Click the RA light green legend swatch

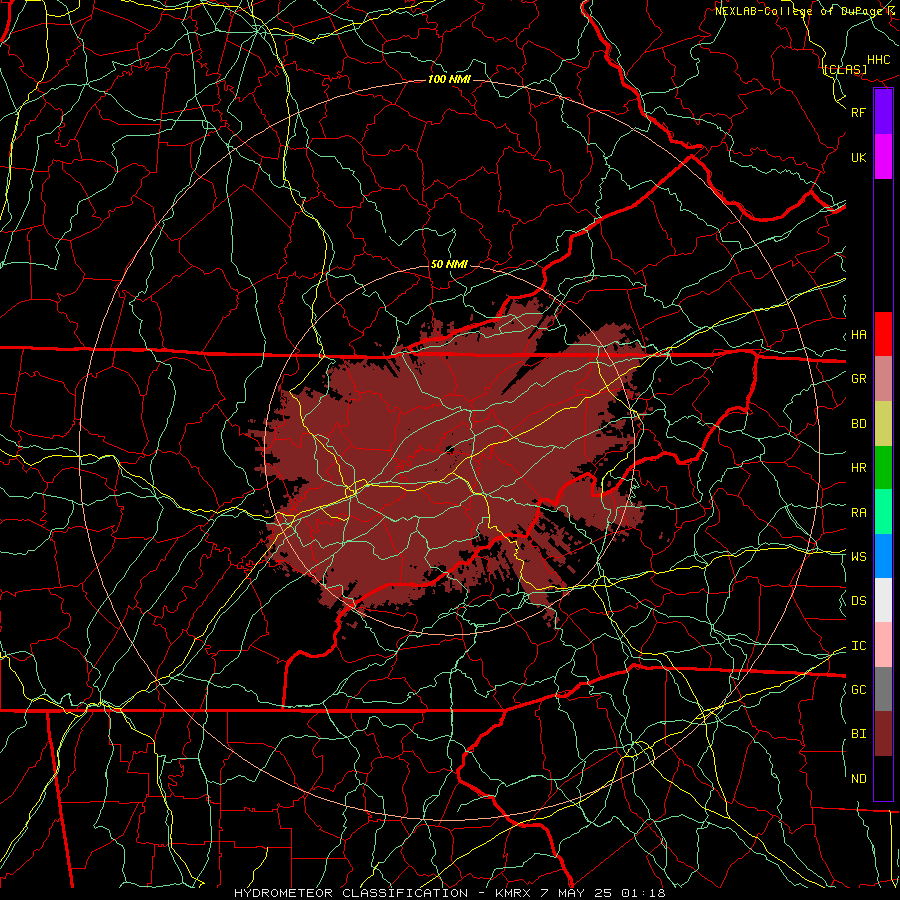point(883,512)
